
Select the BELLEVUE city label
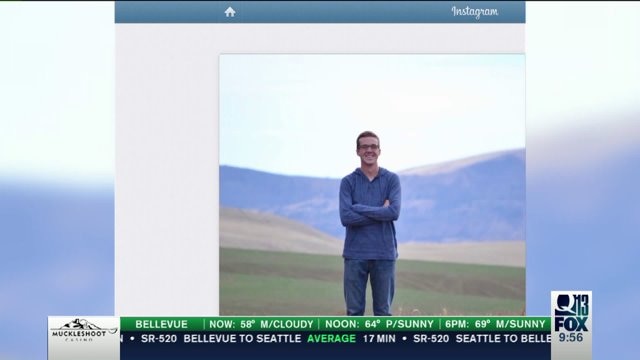coord(161,324)
